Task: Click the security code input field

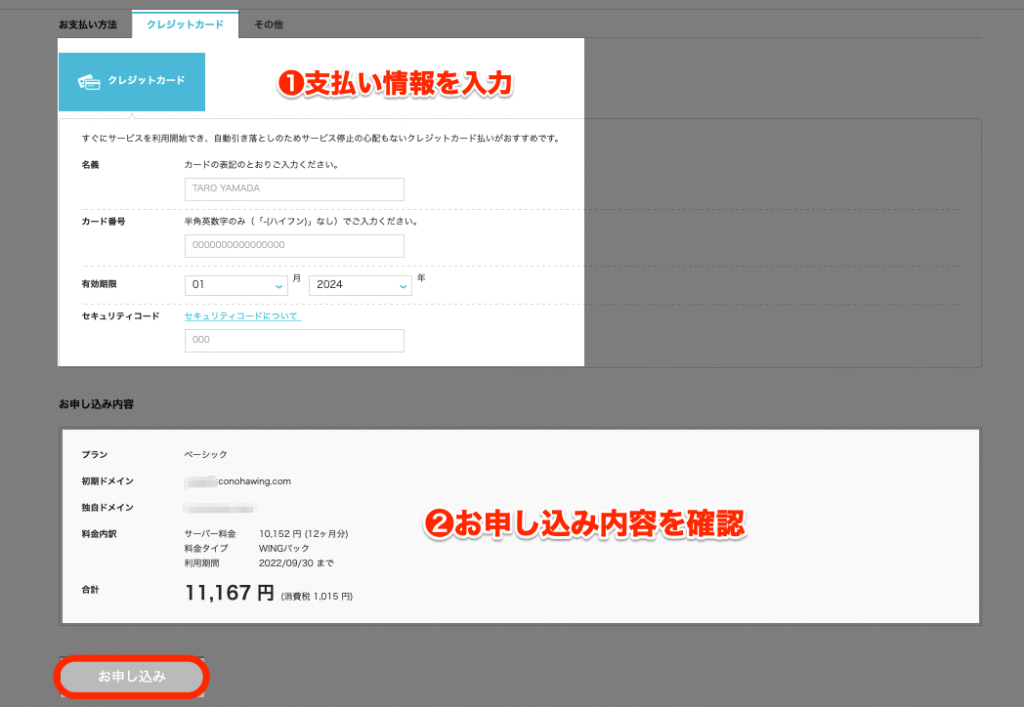Action: coord(294,340)
